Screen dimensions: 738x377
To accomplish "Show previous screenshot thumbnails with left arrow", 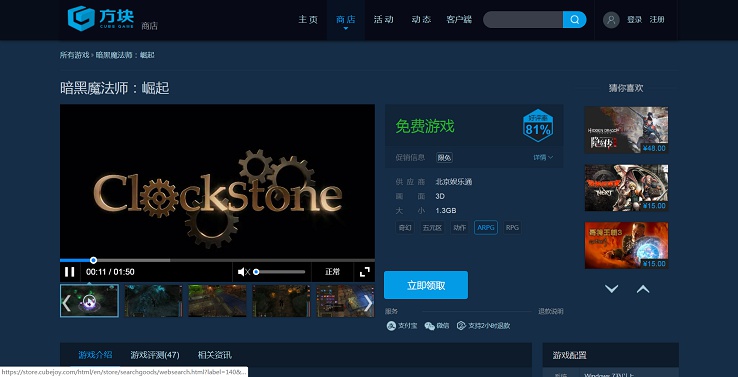I will coord(67,303).
